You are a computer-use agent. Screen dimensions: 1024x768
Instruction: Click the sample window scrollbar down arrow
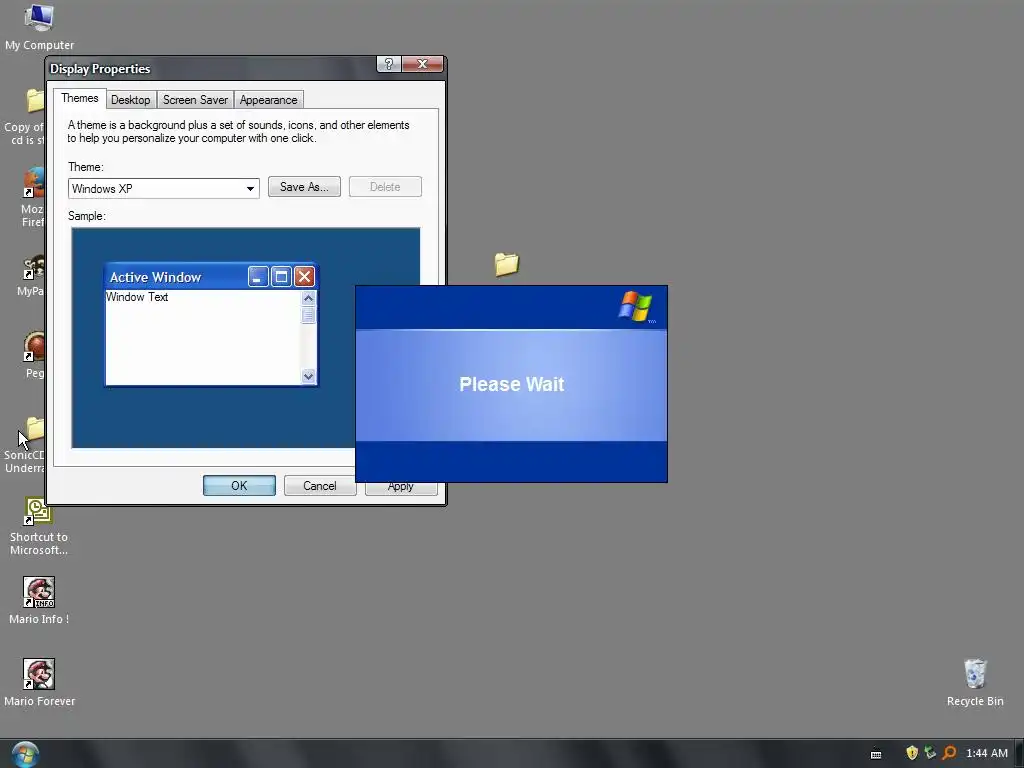[x=308, y=376]
